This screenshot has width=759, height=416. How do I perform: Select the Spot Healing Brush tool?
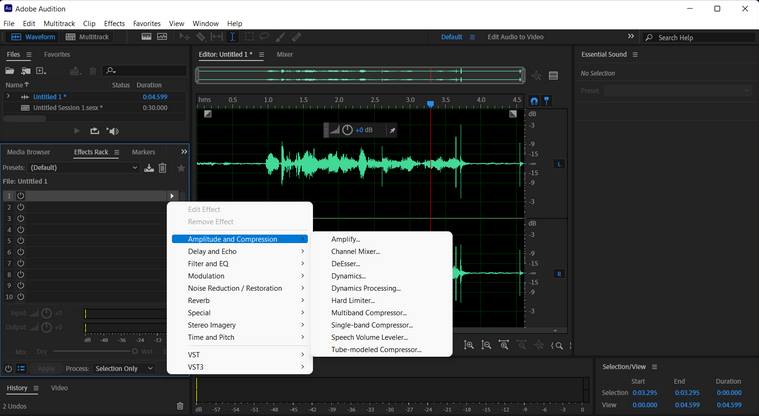296,37
